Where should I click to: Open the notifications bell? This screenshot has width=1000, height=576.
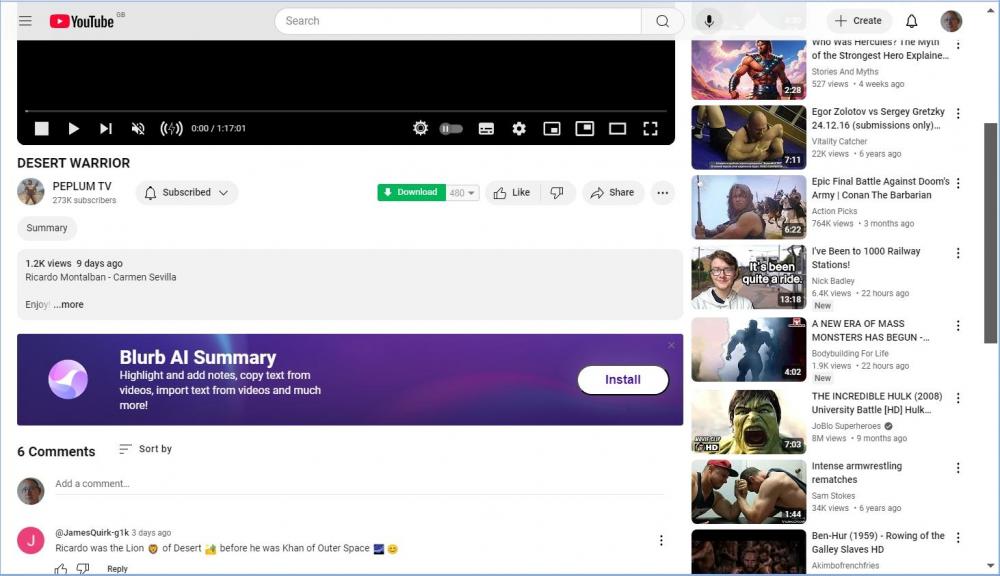click(911, 21)
